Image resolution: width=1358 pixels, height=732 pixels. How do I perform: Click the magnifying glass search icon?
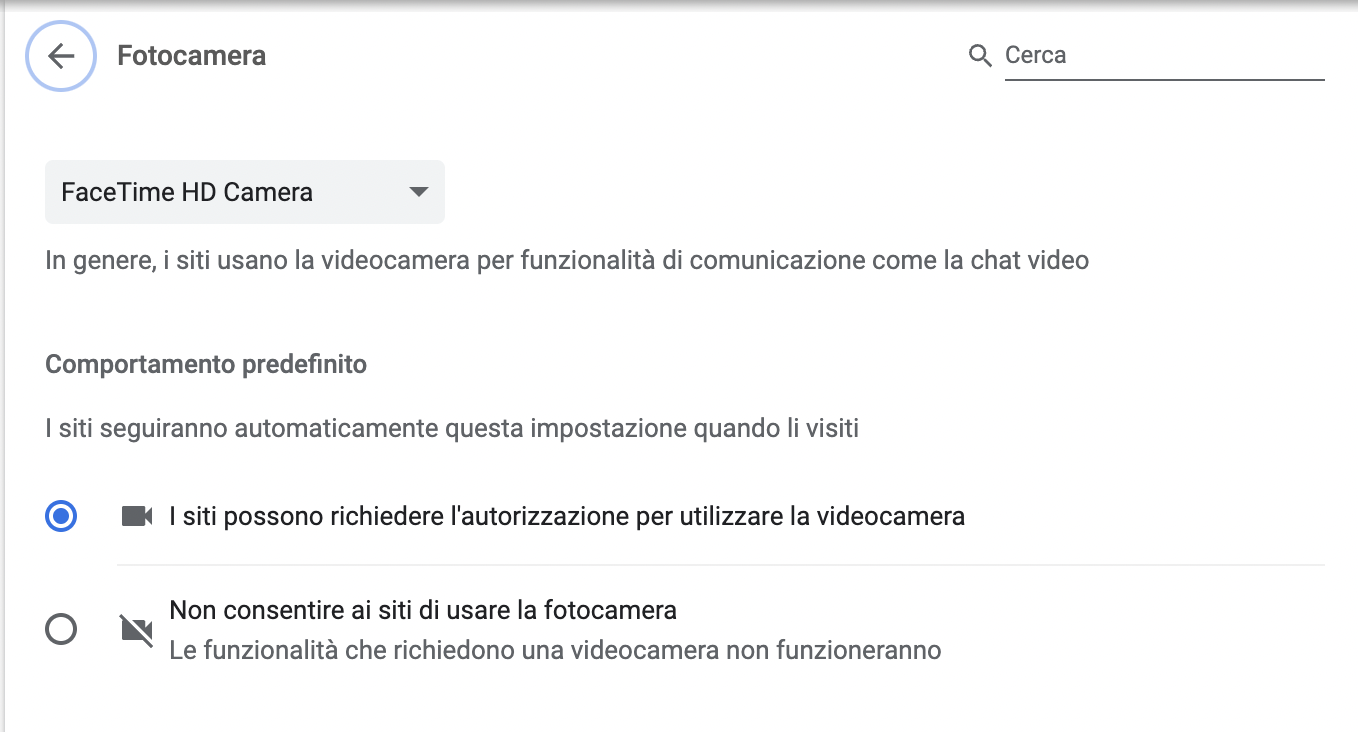980,56
